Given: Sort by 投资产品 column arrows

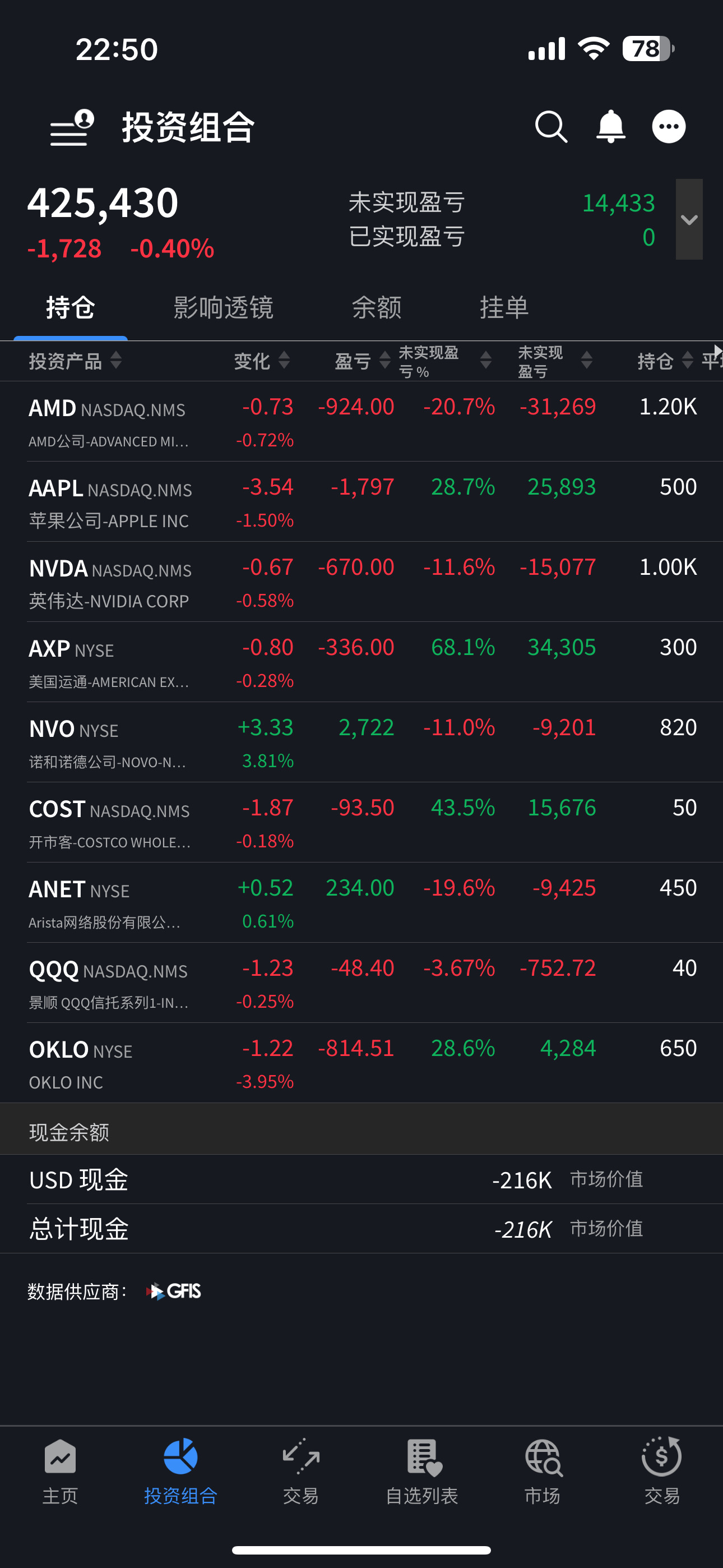Looking at the screenshot, I should (x=115, y=359).
